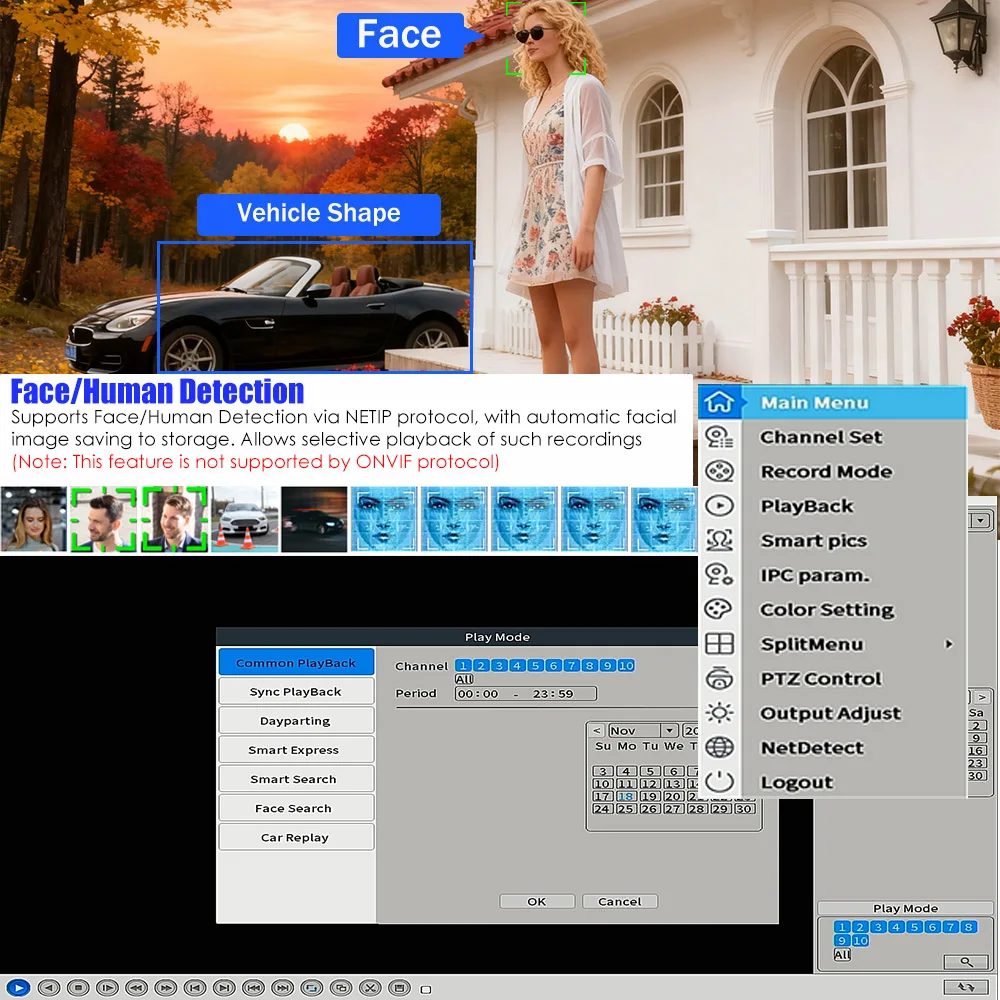Open the dropdown arrow at side panel top

[980, 520]
